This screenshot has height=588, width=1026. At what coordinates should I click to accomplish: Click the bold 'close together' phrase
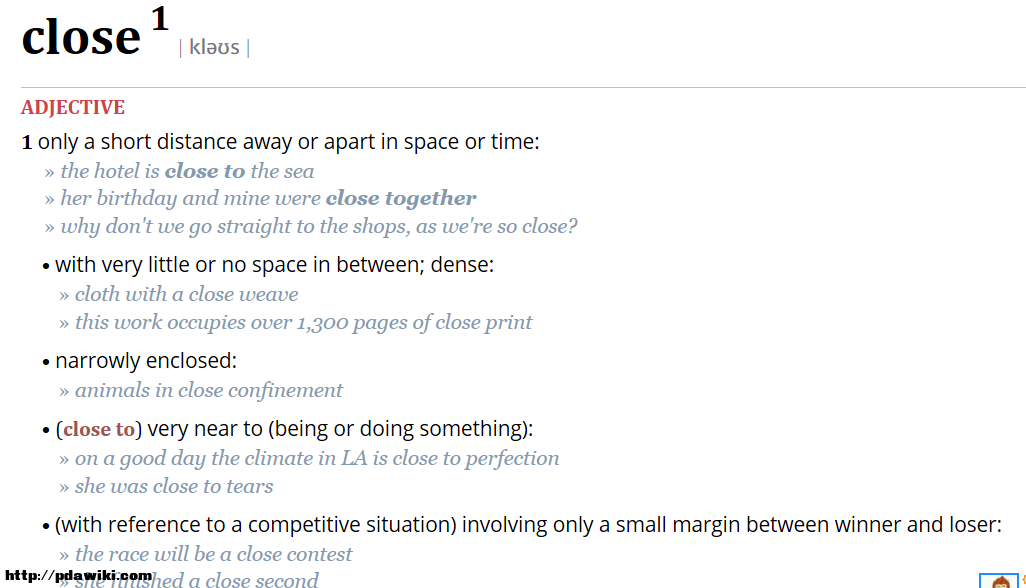tap(401, 198)
